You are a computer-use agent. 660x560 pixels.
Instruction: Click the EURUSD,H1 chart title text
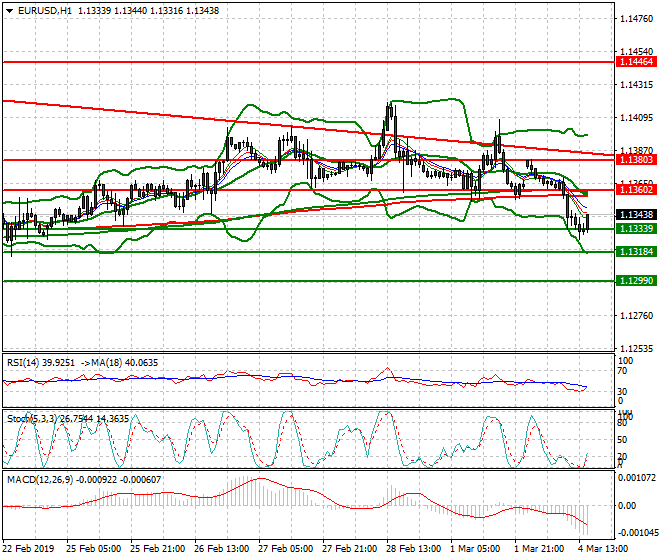[x=45, y=11]
